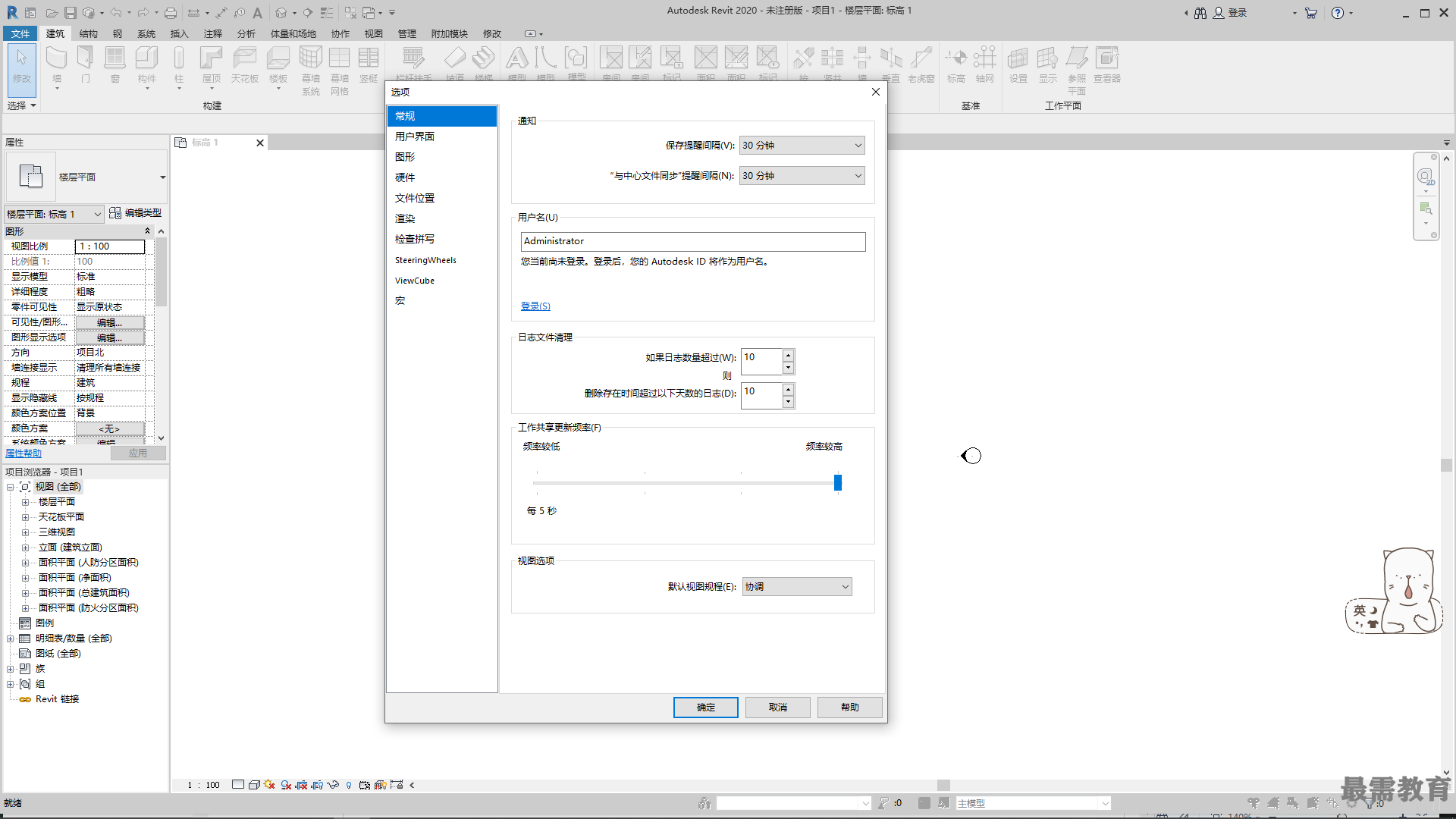Click the work plane Show (显示) tool
The width and height of the screenshot is (1456, 819).
[1047, 64]
